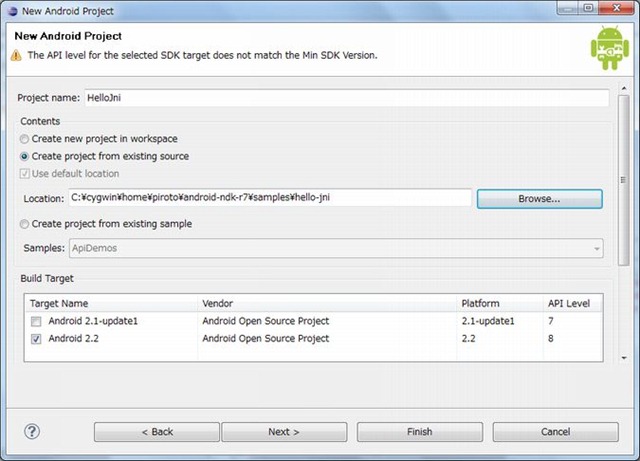Click the window icon in title bar
Screen dimensions: 640x461
click(x=11, y=10)
